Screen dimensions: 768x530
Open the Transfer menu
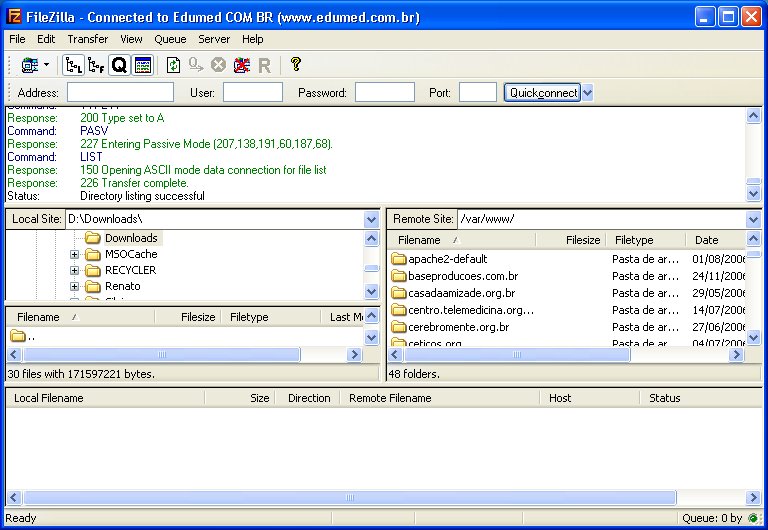[x=88, y=39]
